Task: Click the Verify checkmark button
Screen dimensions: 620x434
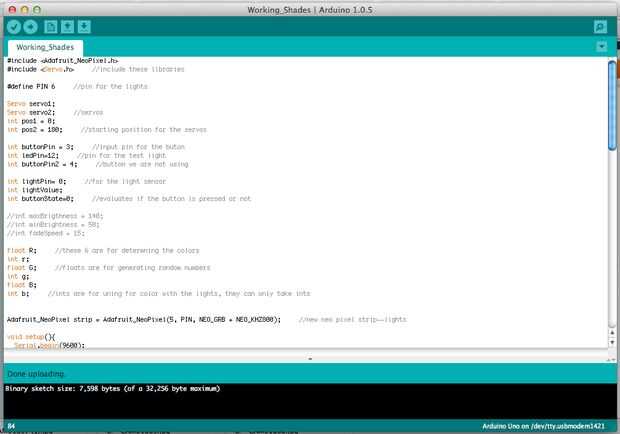Action: [x=14, y=27]
